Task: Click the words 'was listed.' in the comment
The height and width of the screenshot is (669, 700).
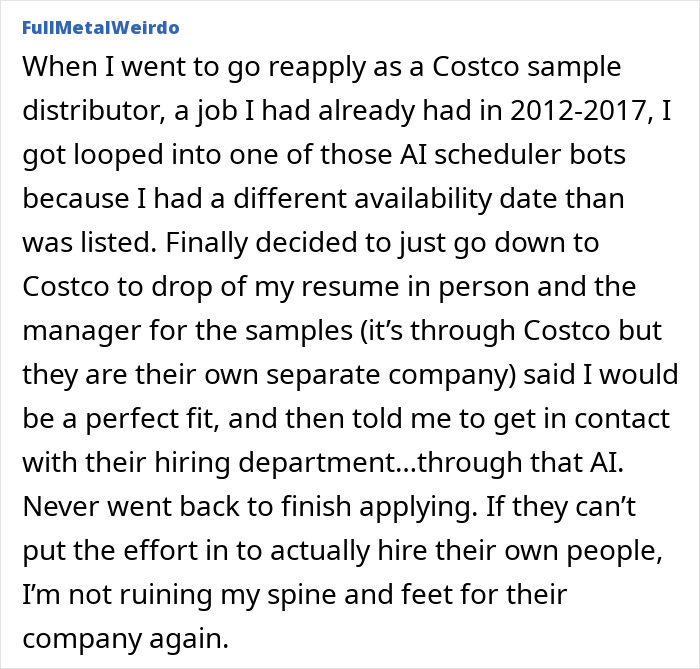Action: pyautogui.click(x=90, y=242)
